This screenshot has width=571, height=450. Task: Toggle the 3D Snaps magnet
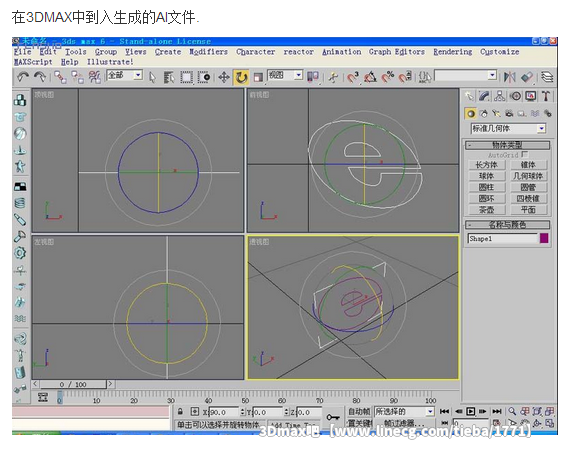[x=353, y=77]
